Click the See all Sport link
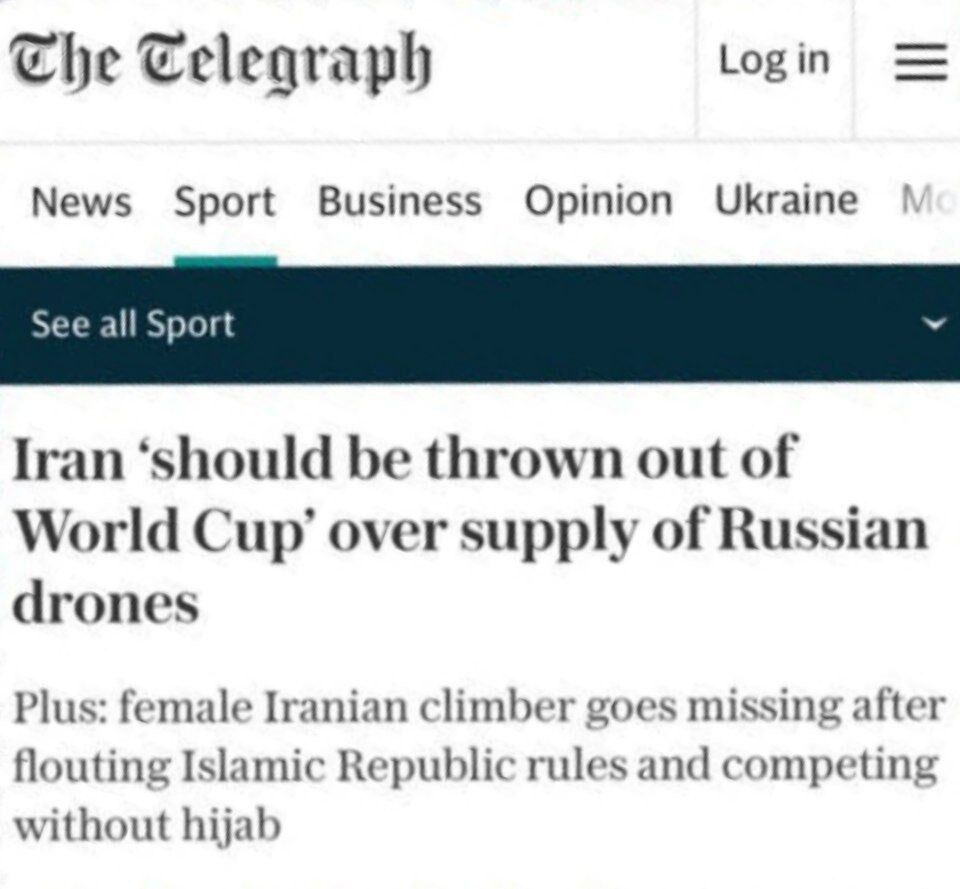The height and width of the screenshot is (889, 960). [133, 325]
